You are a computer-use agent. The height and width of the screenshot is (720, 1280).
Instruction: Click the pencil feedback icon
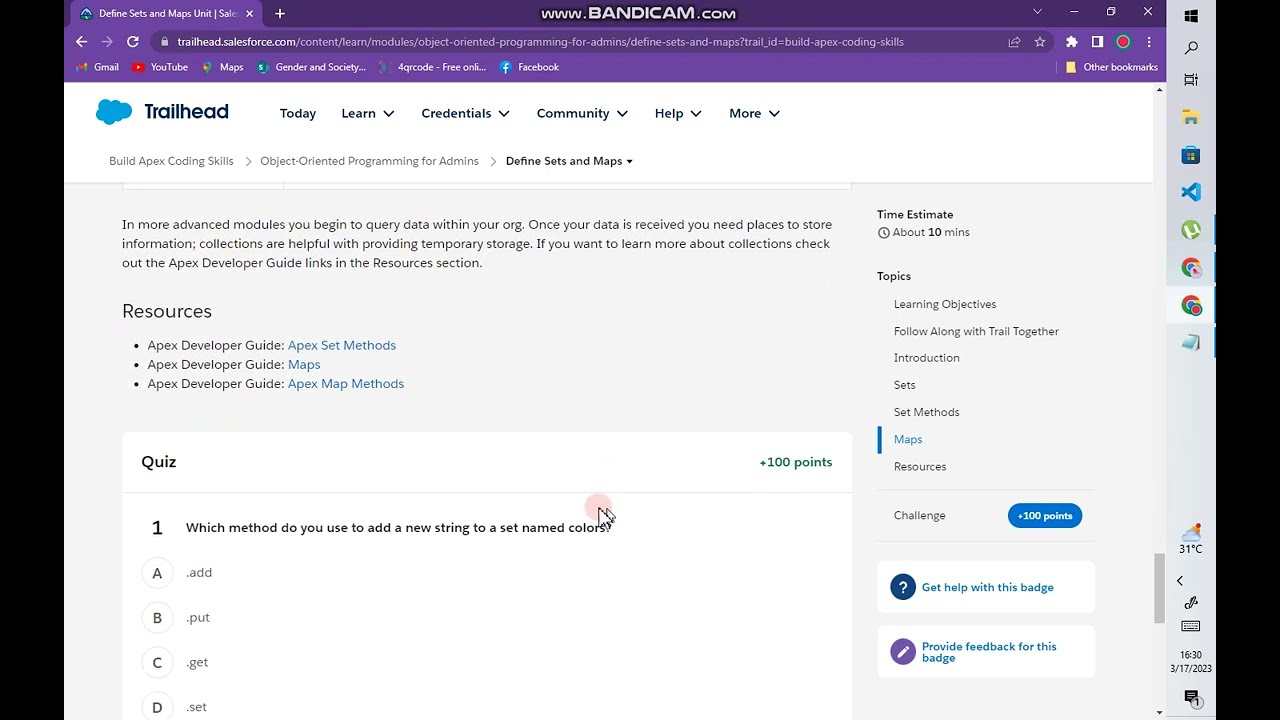(x=903, y=651)
